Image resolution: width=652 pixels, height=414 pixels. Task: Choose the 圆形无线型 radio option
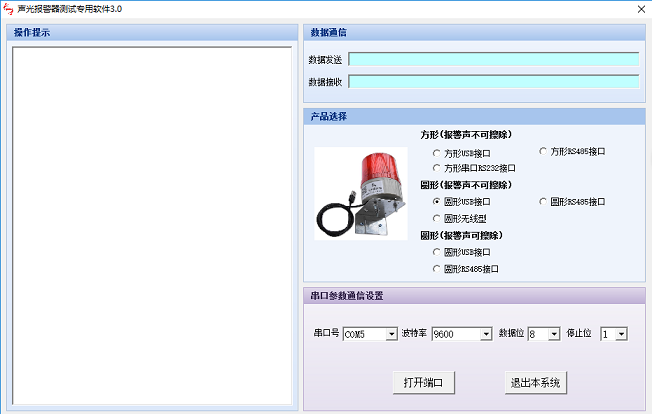point(459,218)
